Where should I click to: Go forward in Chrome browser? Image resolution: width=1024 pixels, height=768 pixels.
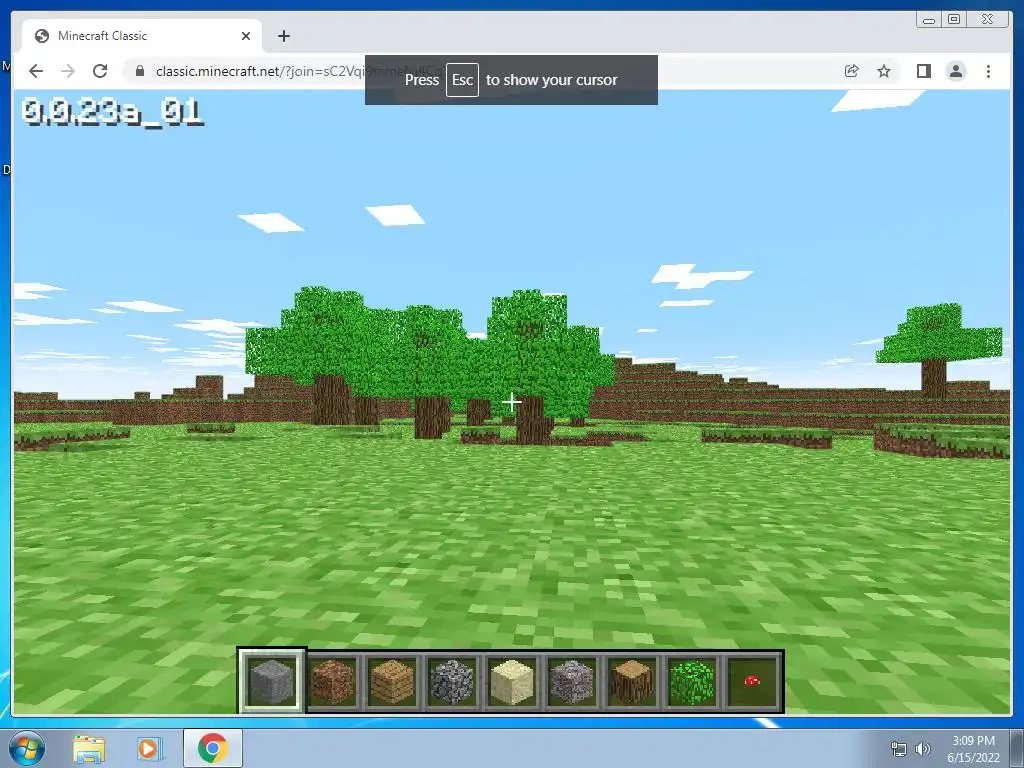pyautogui.click(x=68, y=71)
